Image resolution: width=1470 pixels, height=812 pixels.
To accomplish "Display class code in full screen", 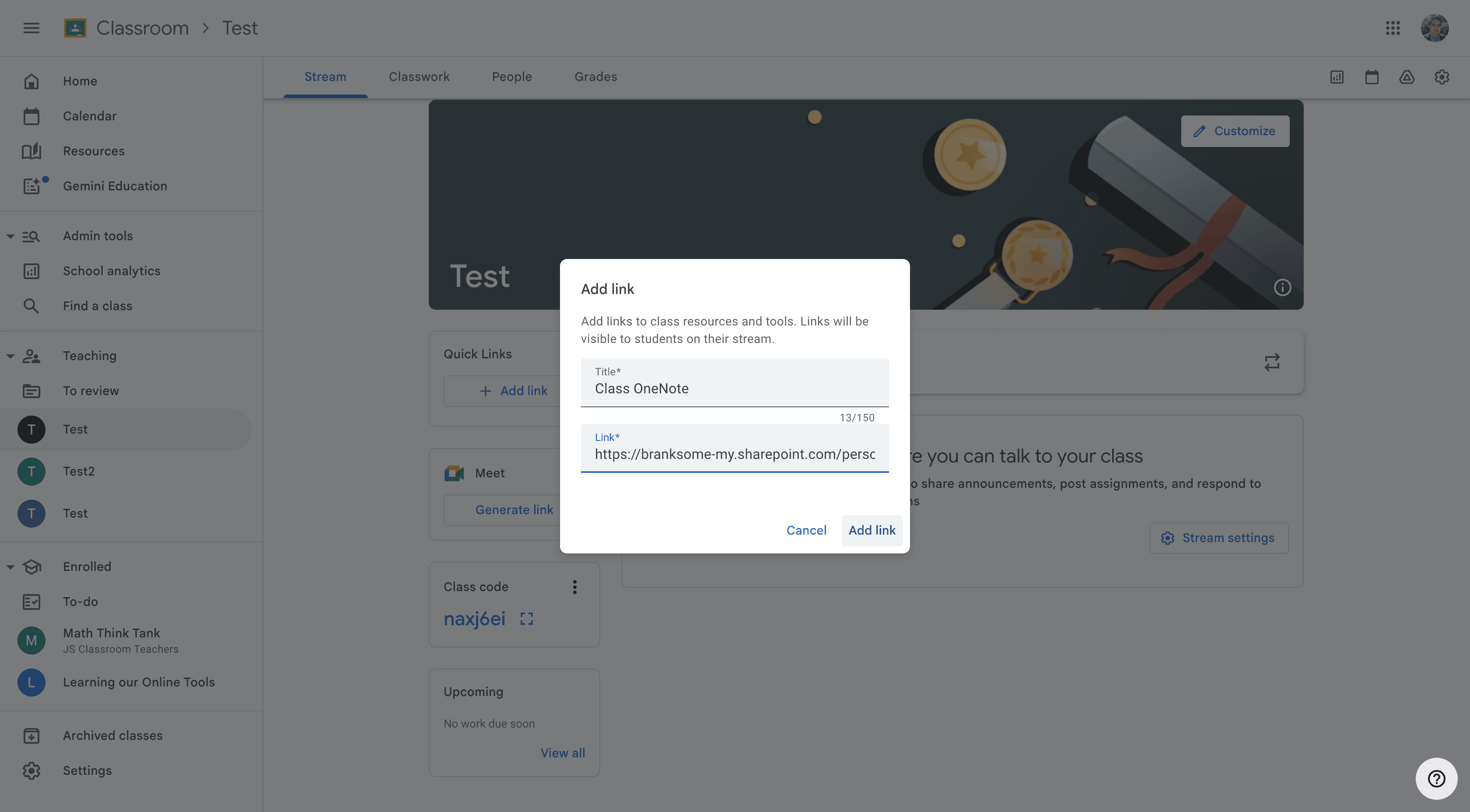I will 527,619.
